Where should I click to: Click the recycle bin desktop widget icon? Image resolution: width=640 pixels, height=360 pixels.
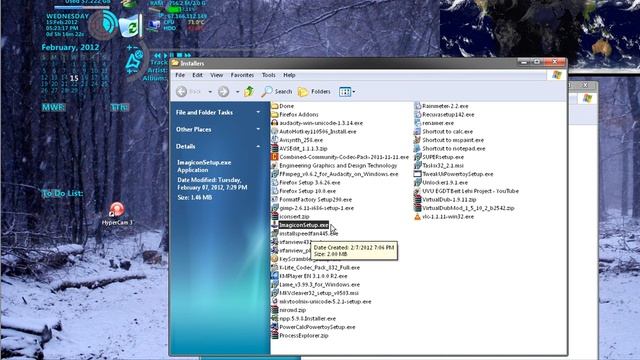(x=131, y=27)
